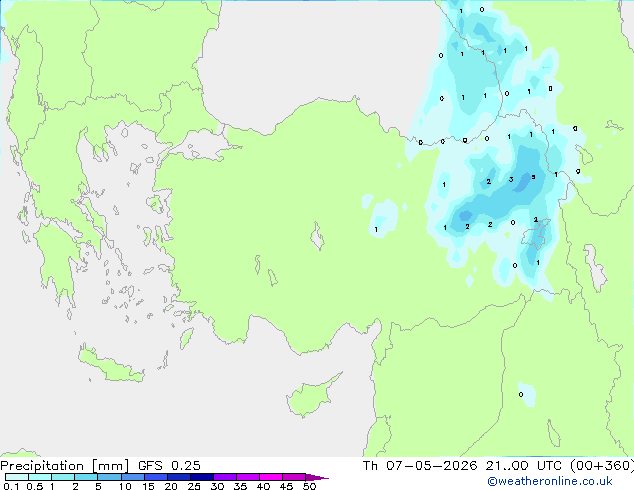Click the 20–25 mm legend swatch
The width and height of the screenshot is (634, 490).
(x=179, y=477)
